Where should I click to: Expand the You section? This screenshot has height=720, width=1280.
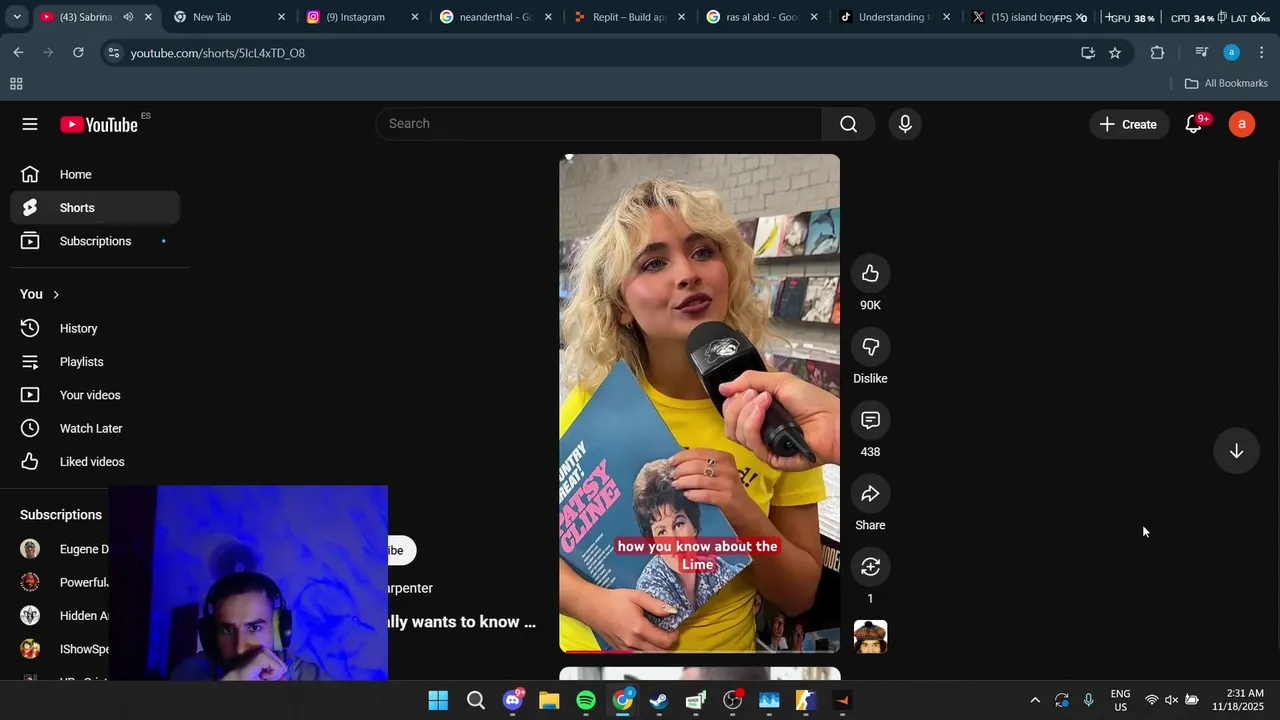point(40,294)
